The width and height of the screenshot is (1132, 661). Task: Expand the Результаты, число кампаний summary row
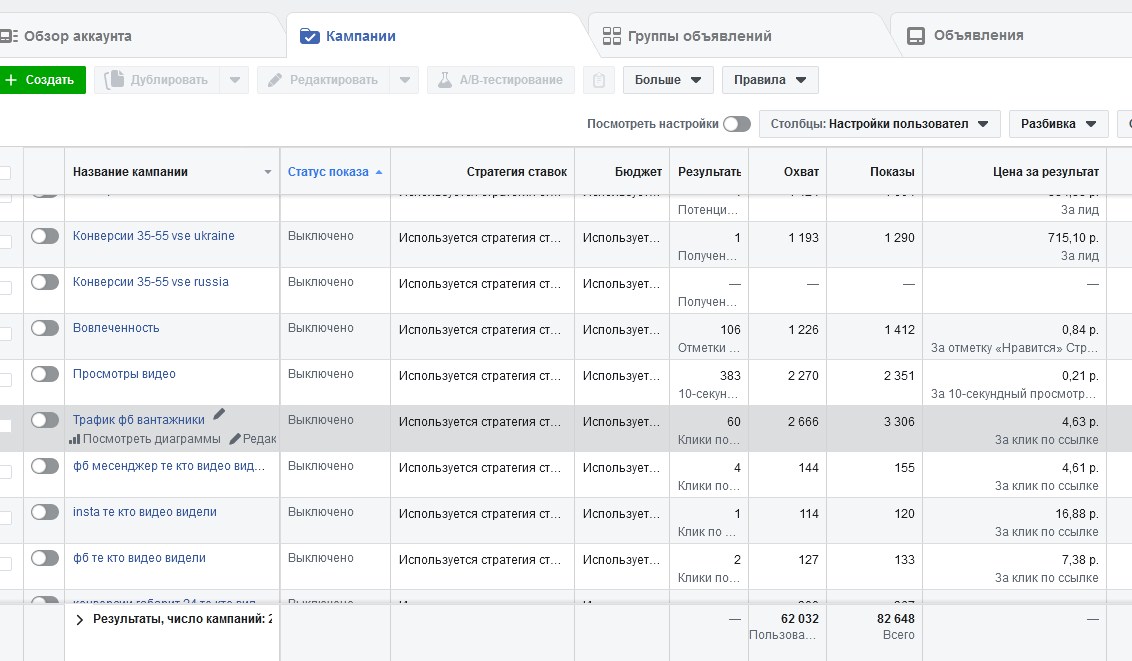(x=79, y=620)
